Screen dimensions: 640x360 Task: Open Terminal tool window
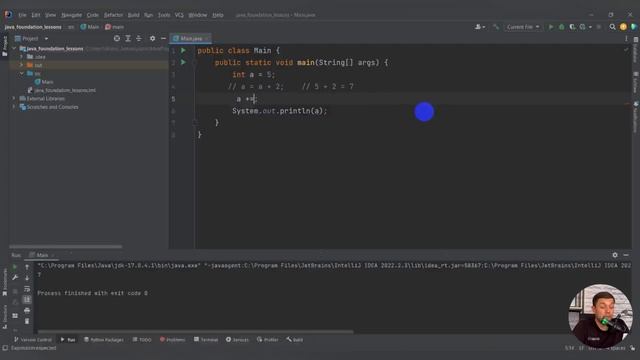click(206, 340)
